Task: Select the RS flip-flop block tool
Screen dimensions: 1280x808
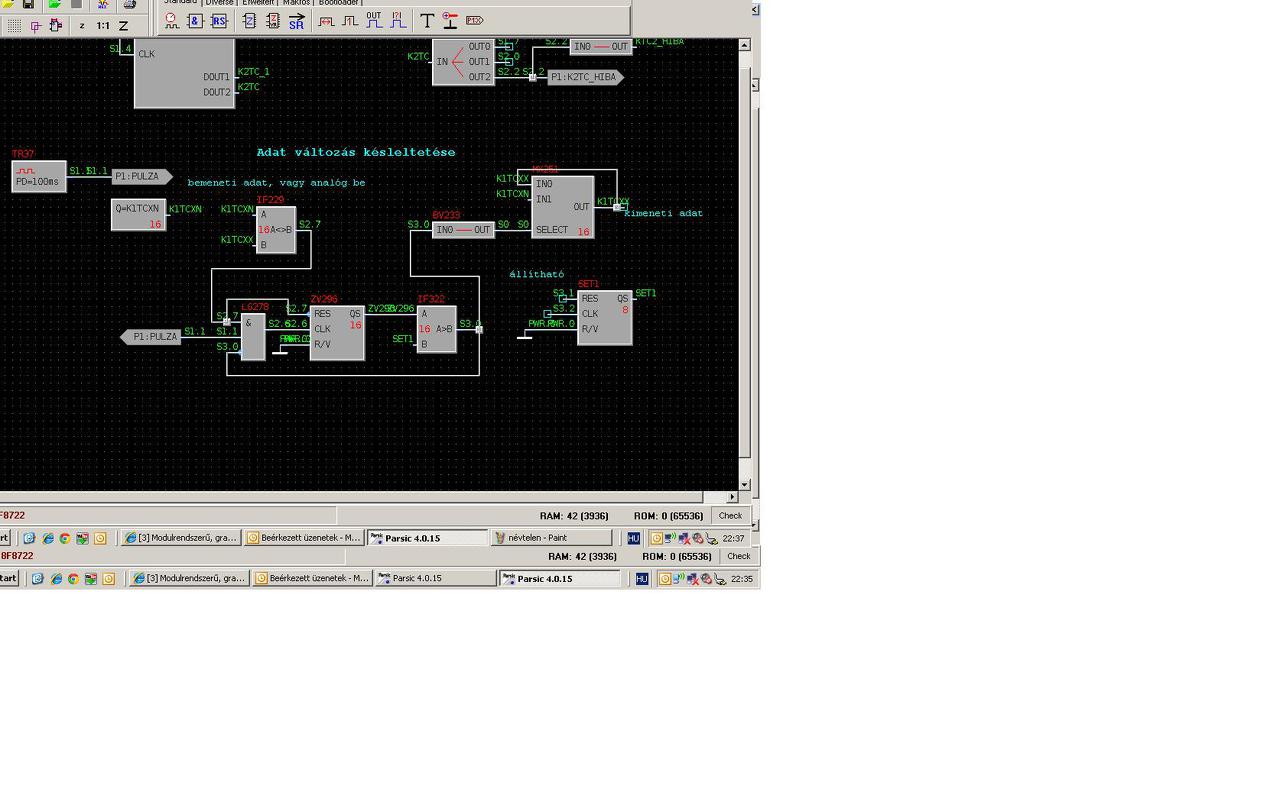Action: pos(219,21)
